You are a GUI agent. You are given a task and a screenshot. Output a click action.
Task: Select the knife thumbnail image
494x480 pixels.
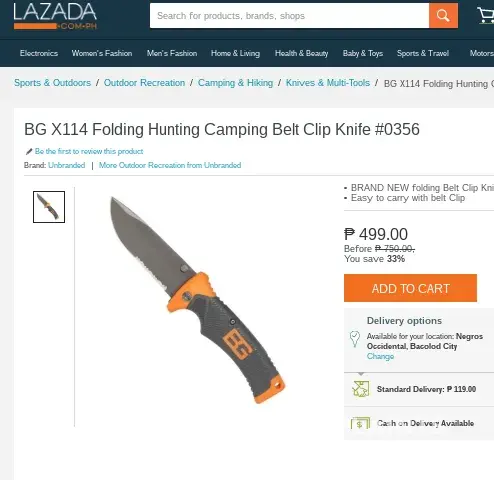point(49,207)
